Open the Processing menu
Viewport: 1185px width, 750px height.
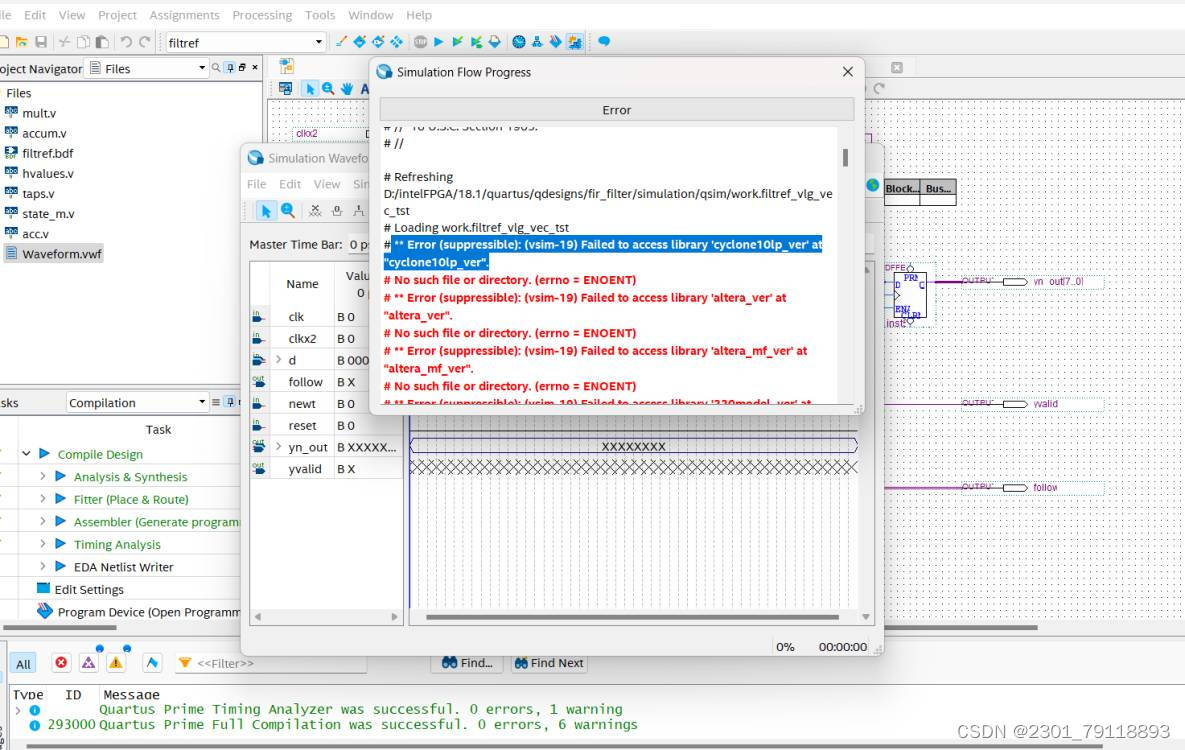(262, 15)
